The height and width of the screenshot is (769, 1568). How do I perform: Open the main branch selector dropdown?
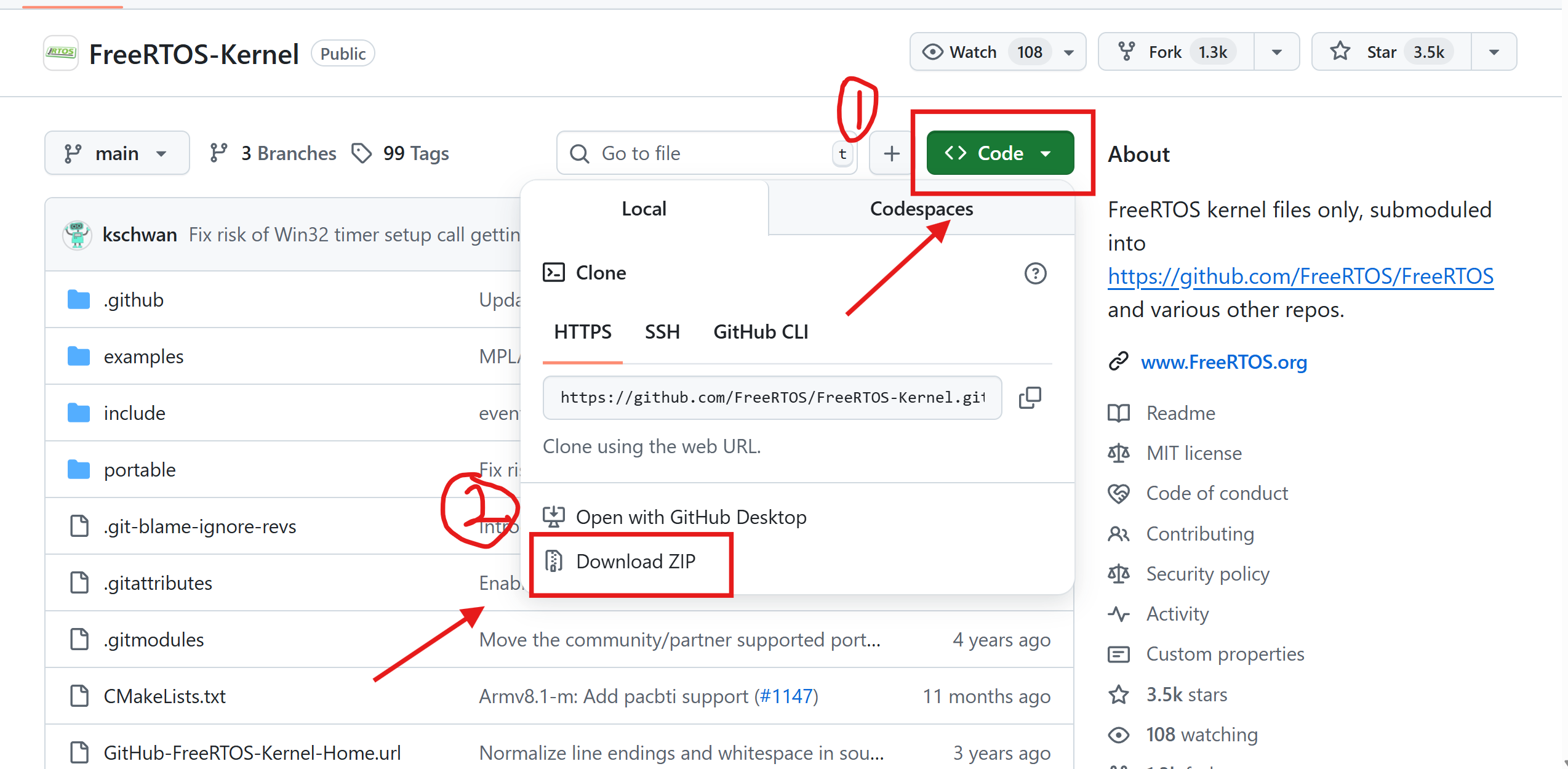coord(116,153)
